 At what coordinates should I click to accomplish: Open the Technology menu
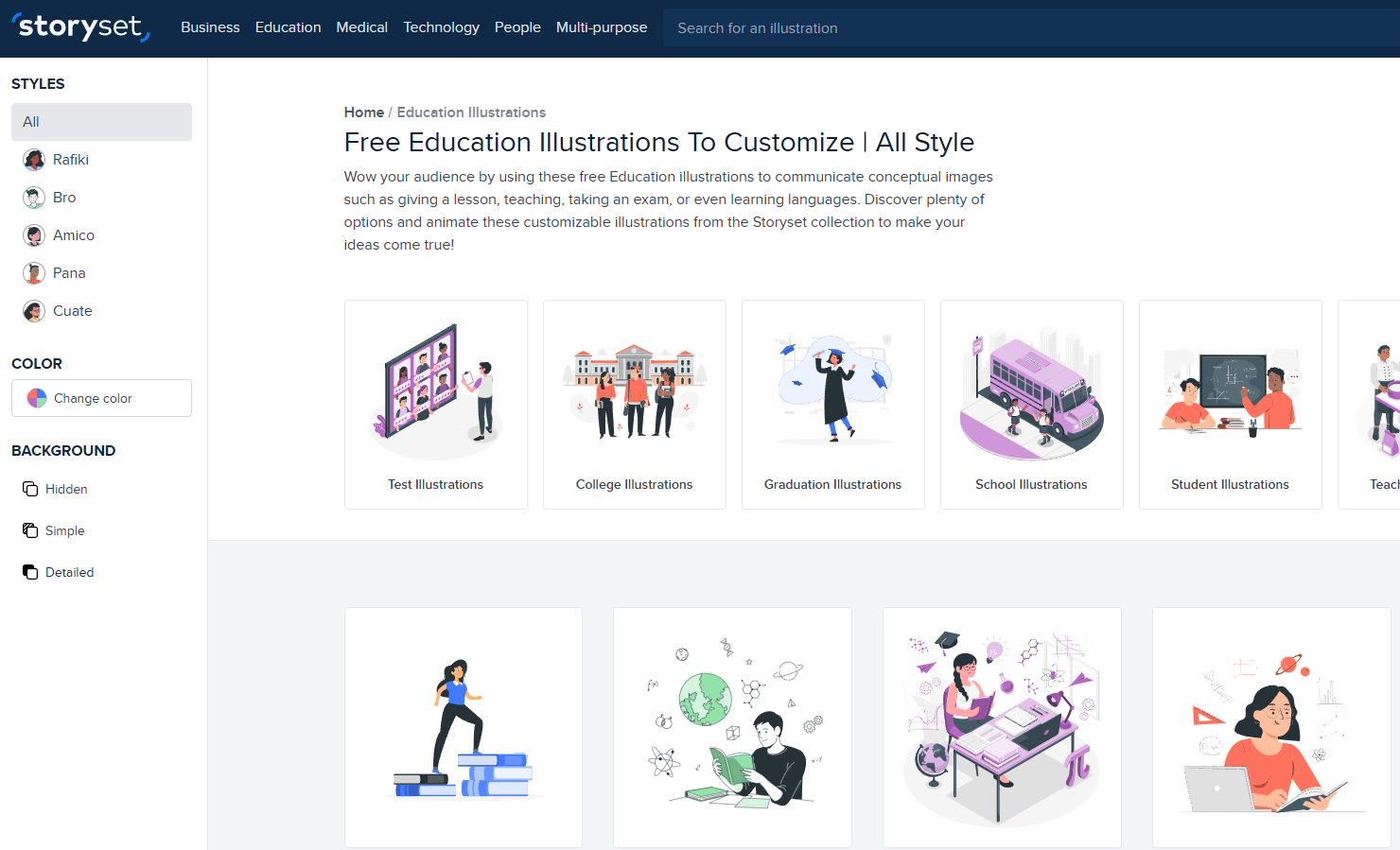pyautogui.click(x=441, y=27)
